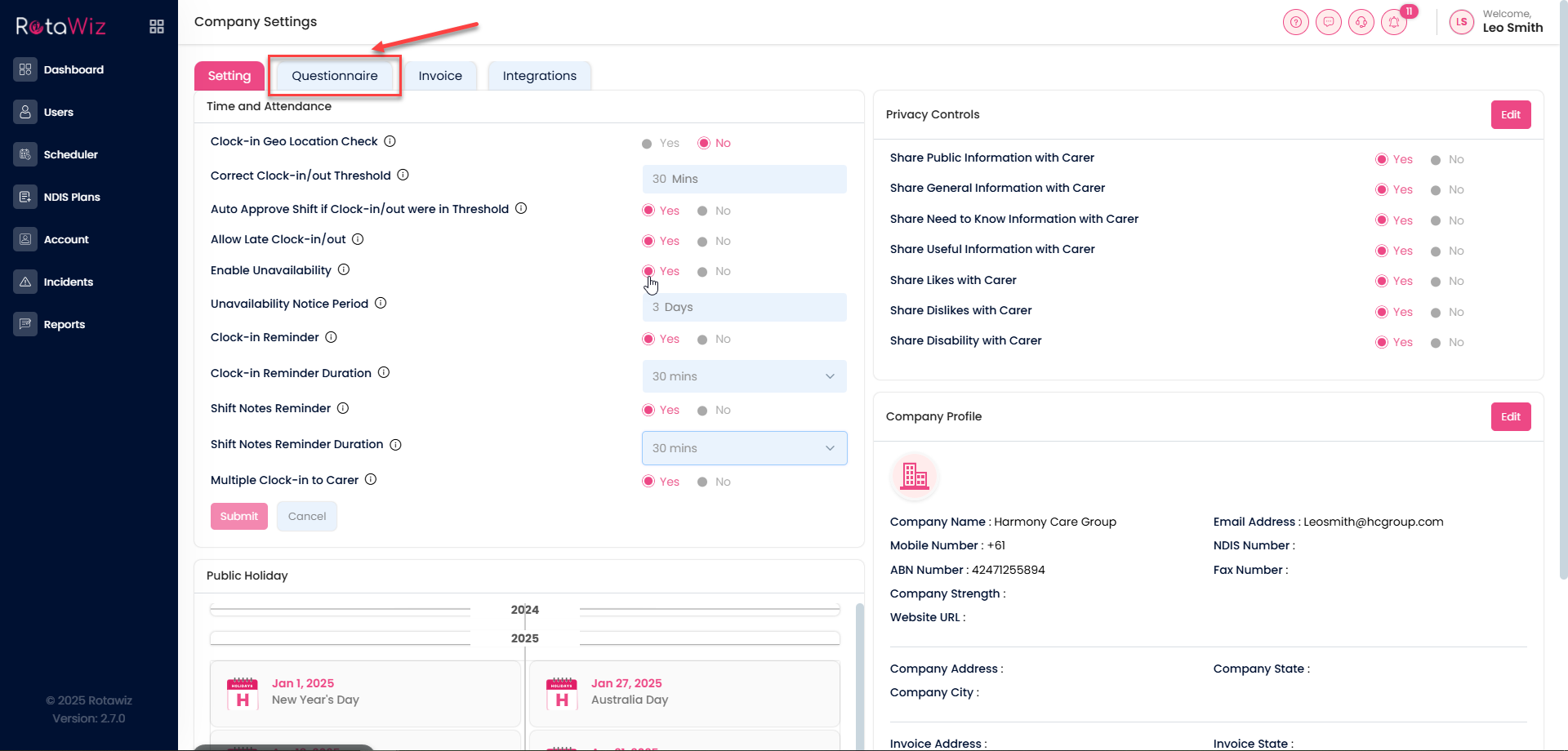
Task: Go to Incidents via the warning icon
Action: [x=25, y=282]
